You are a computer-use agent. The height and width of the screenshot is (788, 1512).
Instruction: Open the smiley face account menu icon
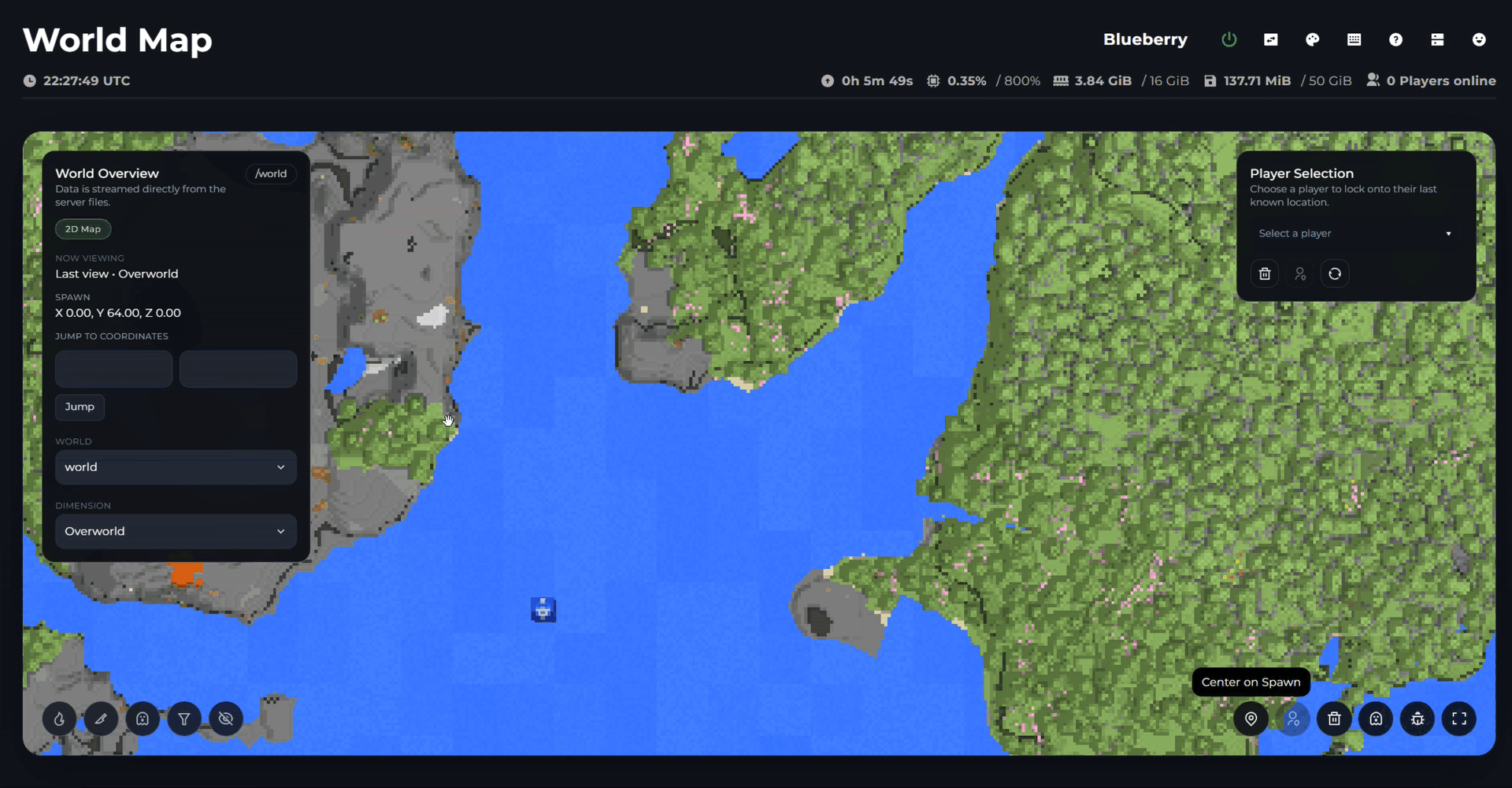(x=1479, y=39)
